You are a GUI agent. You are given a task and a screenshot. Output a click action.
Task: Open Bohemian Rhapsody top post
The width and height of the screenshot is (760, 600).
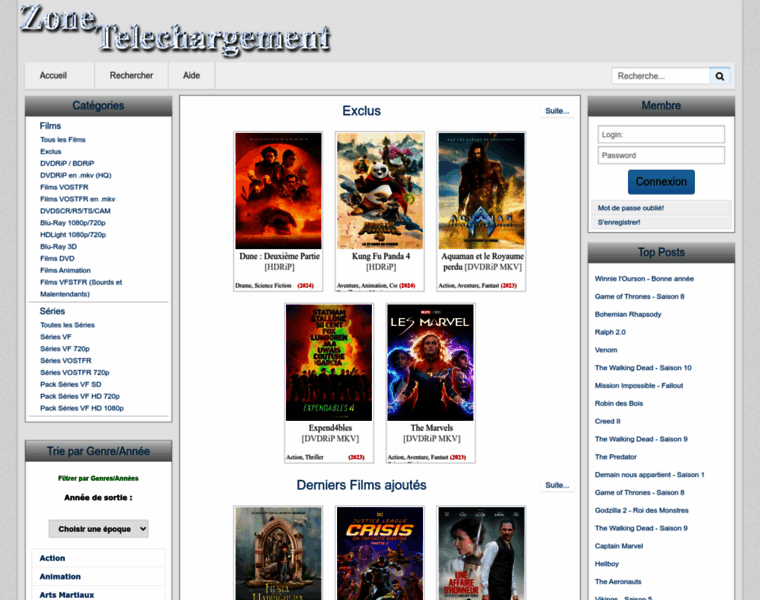coord(628,315)
